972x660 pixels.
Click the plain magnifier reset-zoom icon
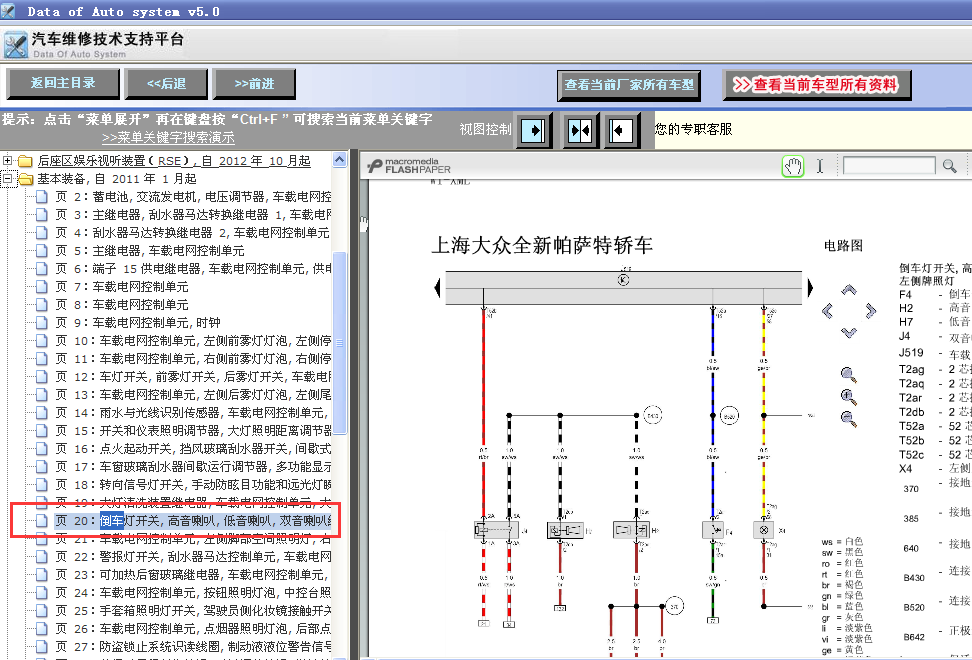849,375
